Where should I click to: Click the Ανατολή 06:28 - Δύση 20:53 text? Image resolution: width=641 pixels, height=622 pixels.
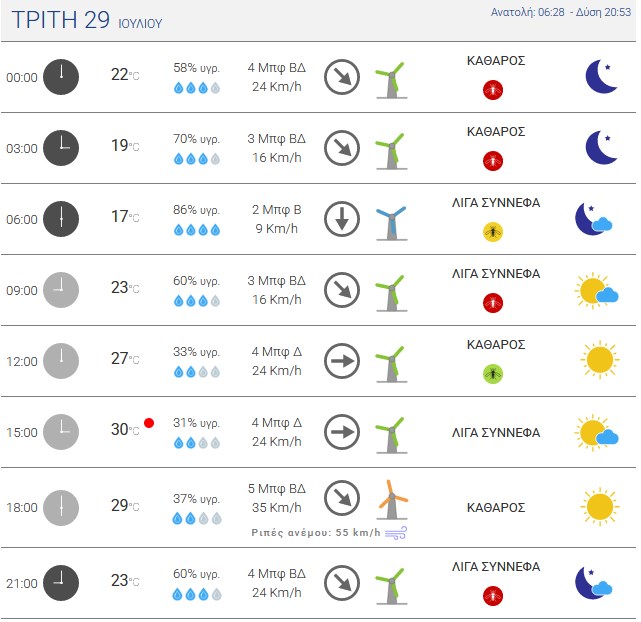point(561,12)
